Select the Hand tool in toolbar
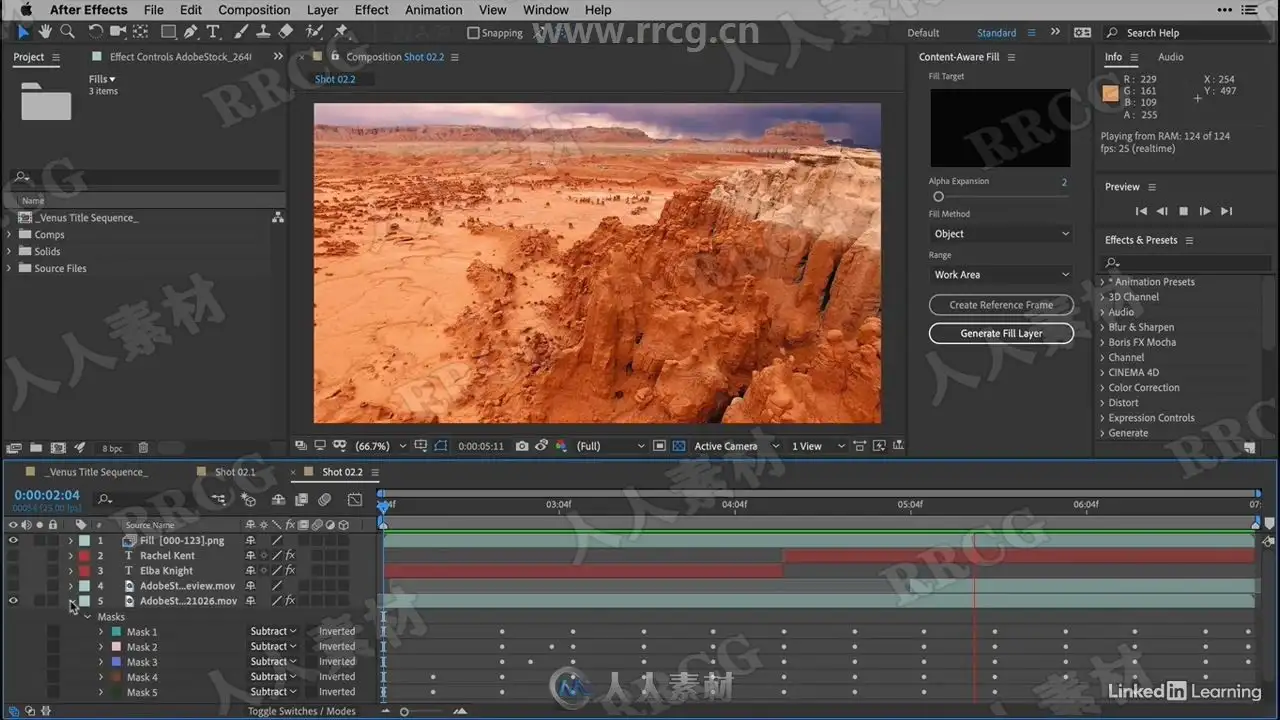The image size is (1280, 720). pos(44,32)
